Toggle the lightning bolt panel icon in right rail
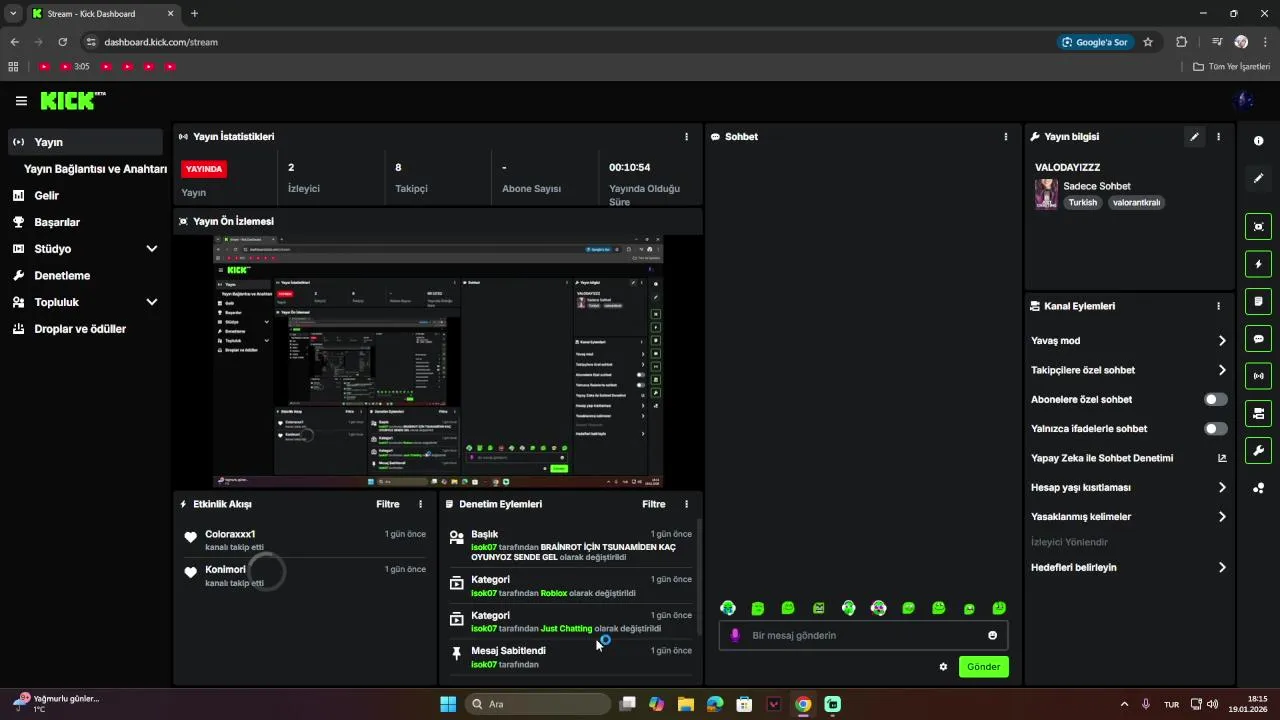1280x720 pixels. (x=1258, y=264)
